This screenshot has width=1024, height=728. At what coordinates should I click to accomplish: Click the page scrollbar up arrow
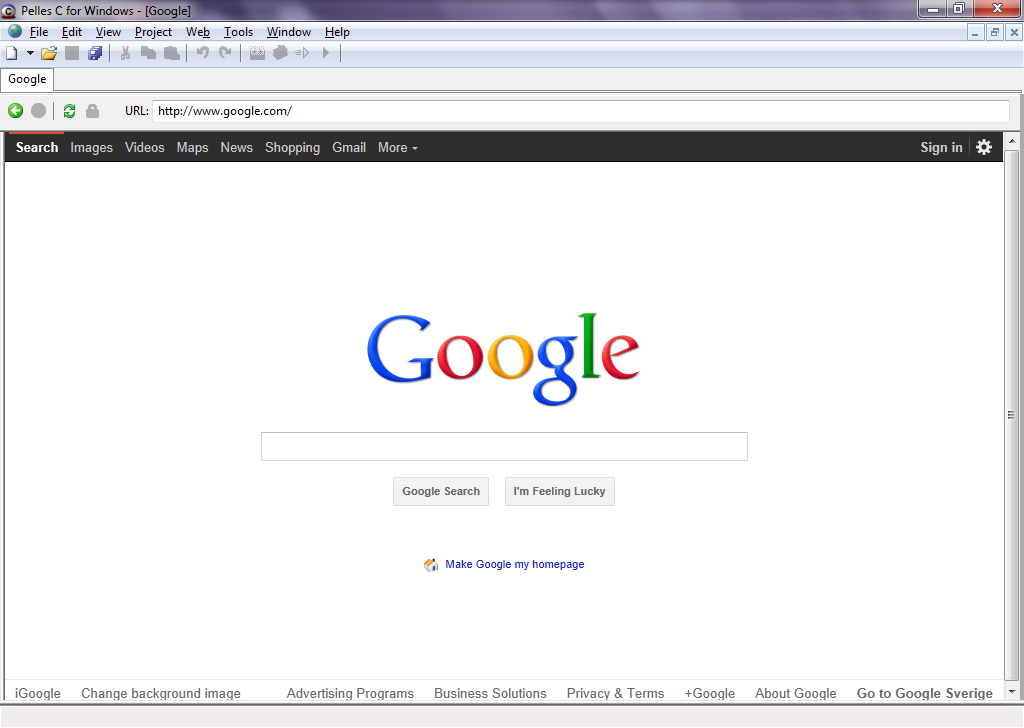point(1012,140)
